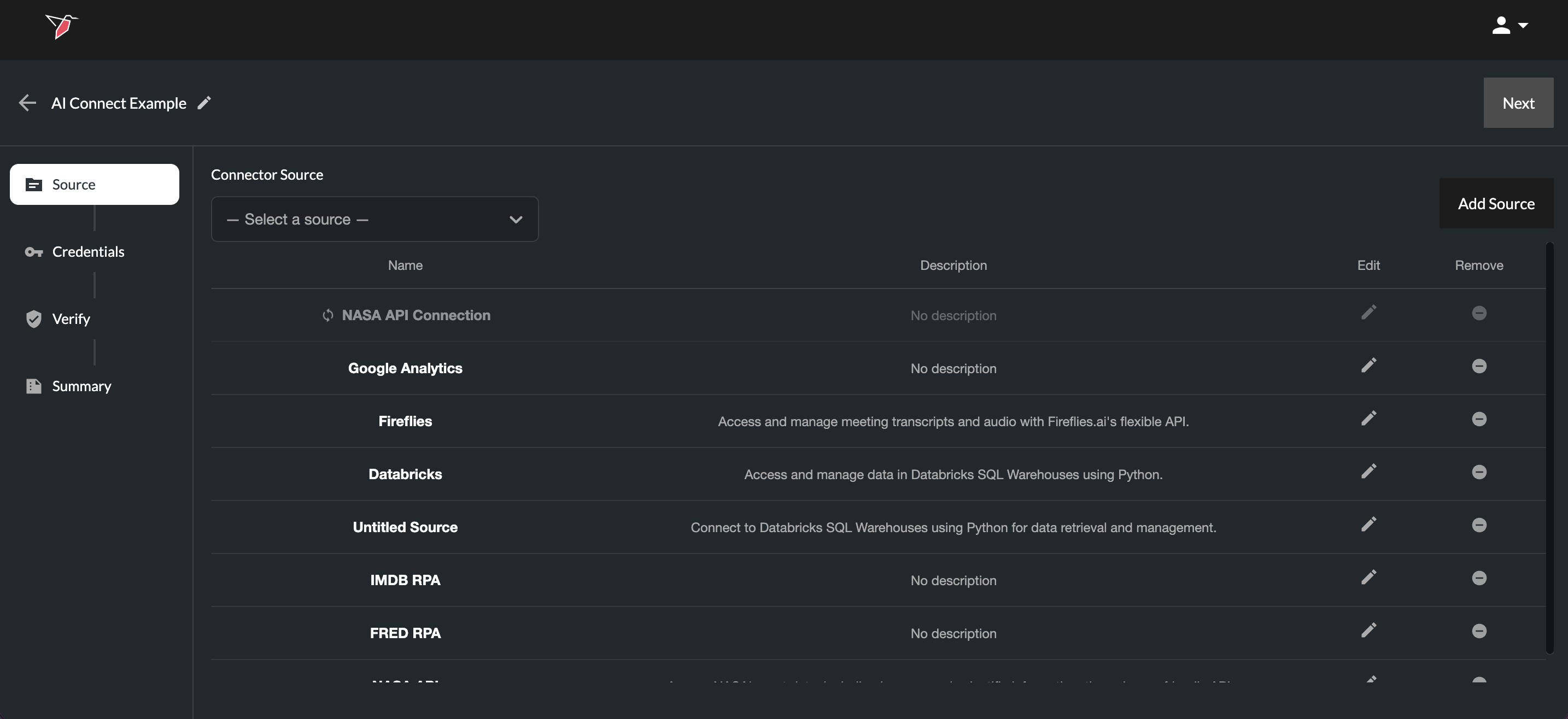Edit the Google Analytics source
1568x719 pixels.
click(x=1368, y=366)
